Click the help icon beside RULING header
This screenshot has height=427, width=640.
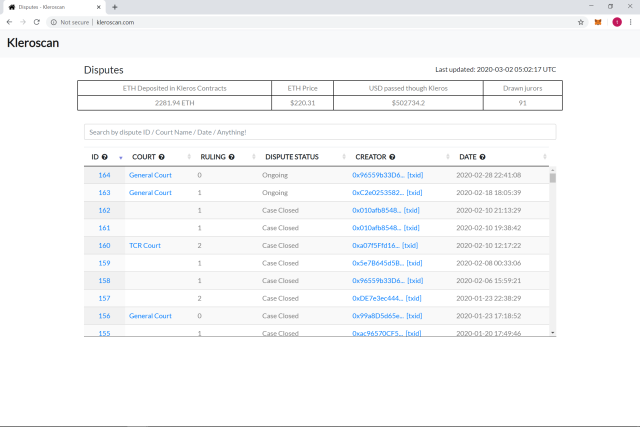[x=231, y=157]
